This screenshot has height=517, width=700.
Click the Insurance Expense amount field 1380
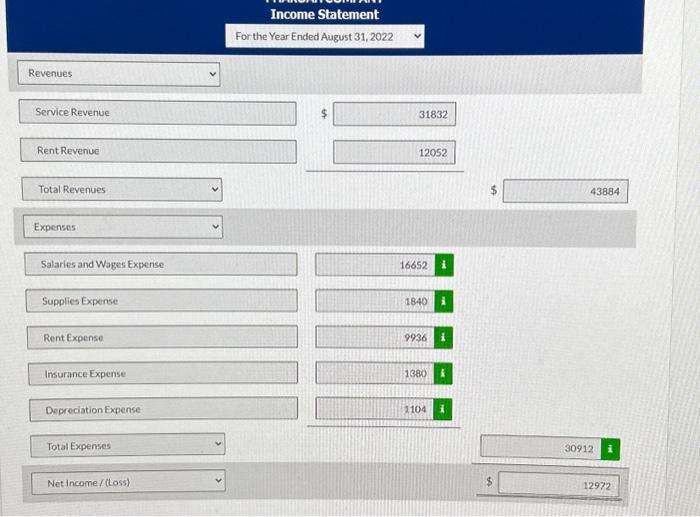375,373
